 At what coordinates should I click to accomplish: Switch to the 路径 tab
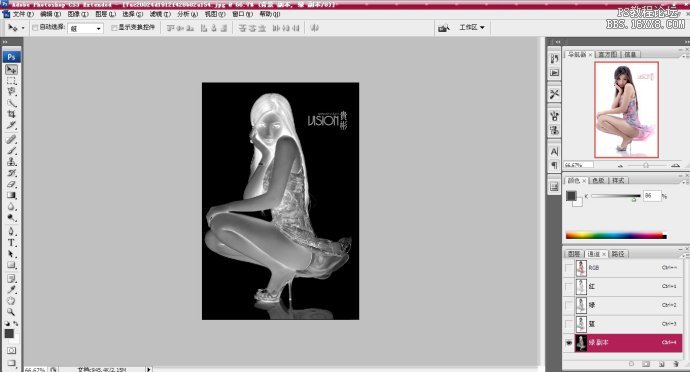(618, 254)
